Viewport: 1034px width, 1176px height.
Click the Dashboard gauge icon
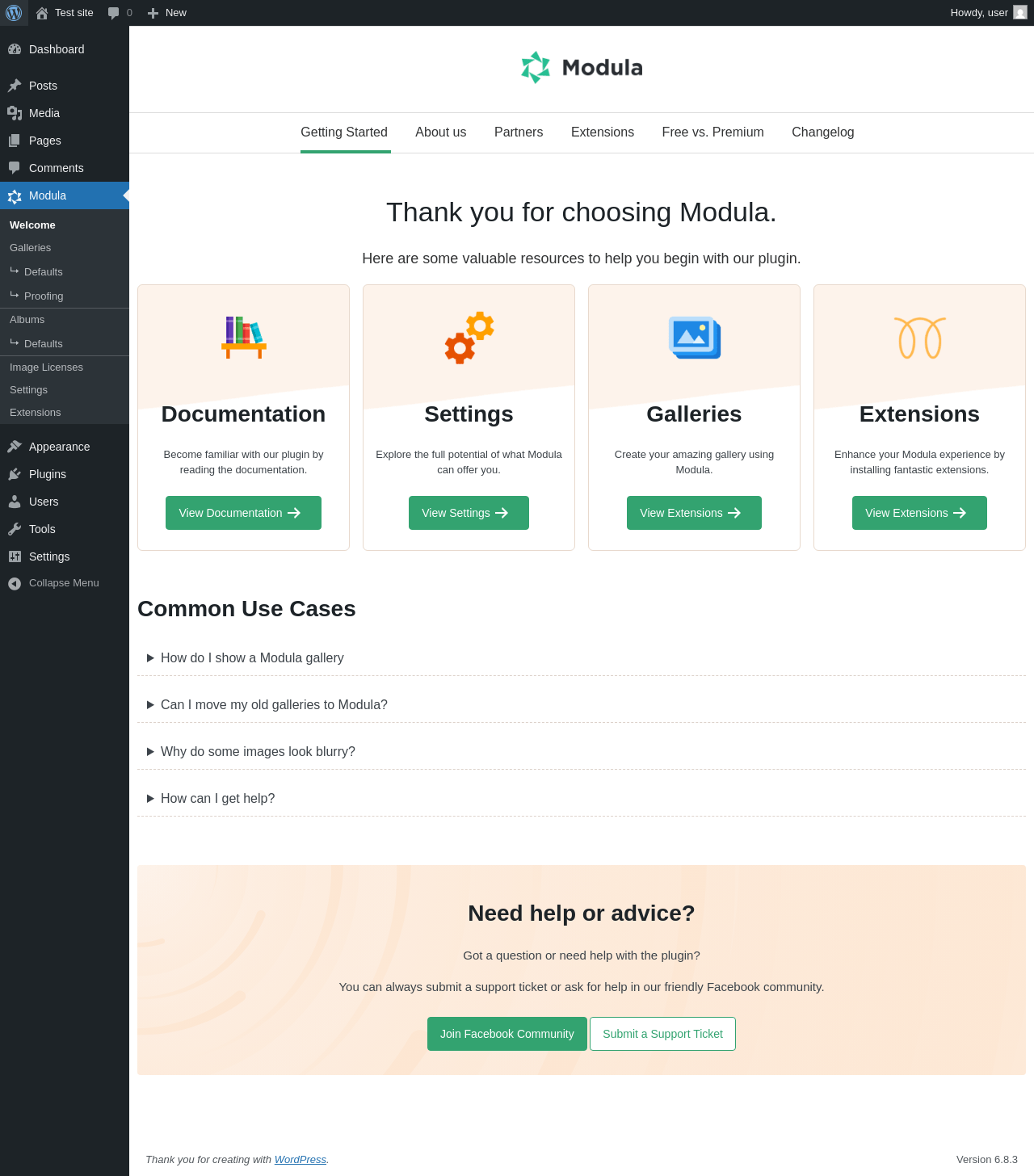pos(15,49)
